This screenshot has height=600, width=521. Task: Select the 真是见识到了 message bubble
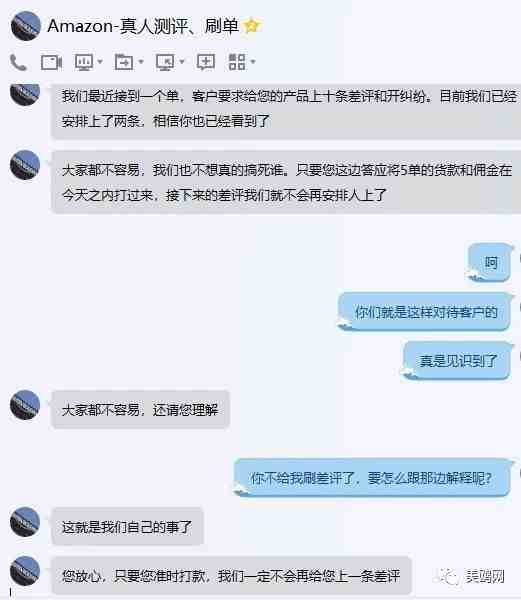[457, 361]
